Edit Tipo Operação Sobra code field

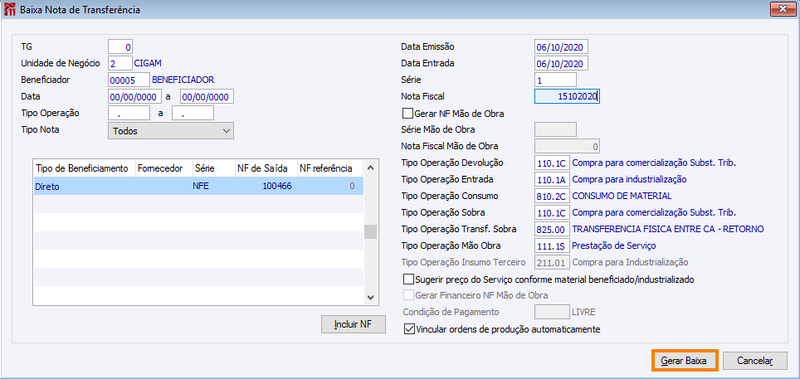(x=552, y=213)
